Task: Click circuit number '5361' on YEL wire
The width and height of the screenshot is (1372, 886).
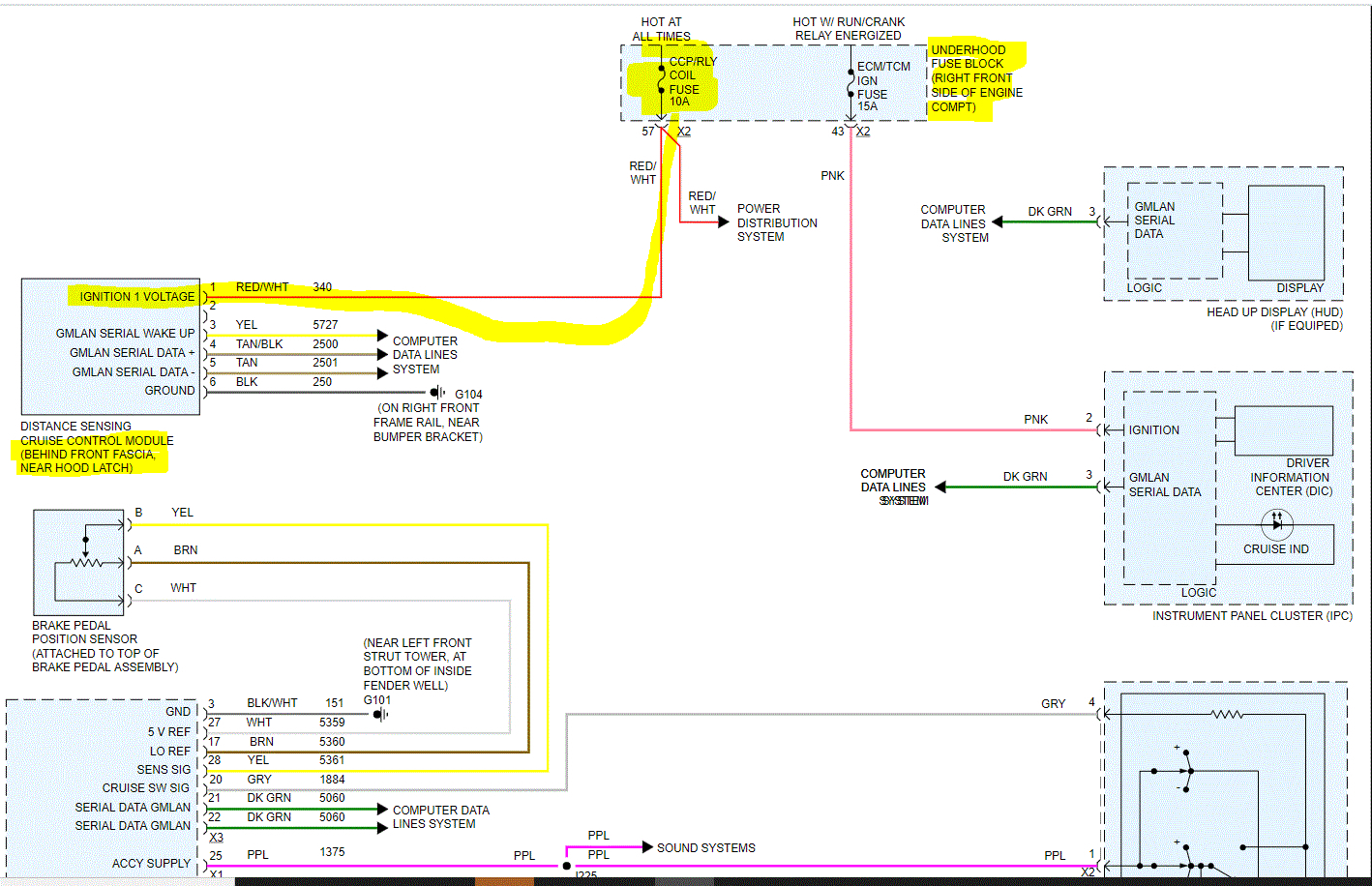Action: click(332, 760)
